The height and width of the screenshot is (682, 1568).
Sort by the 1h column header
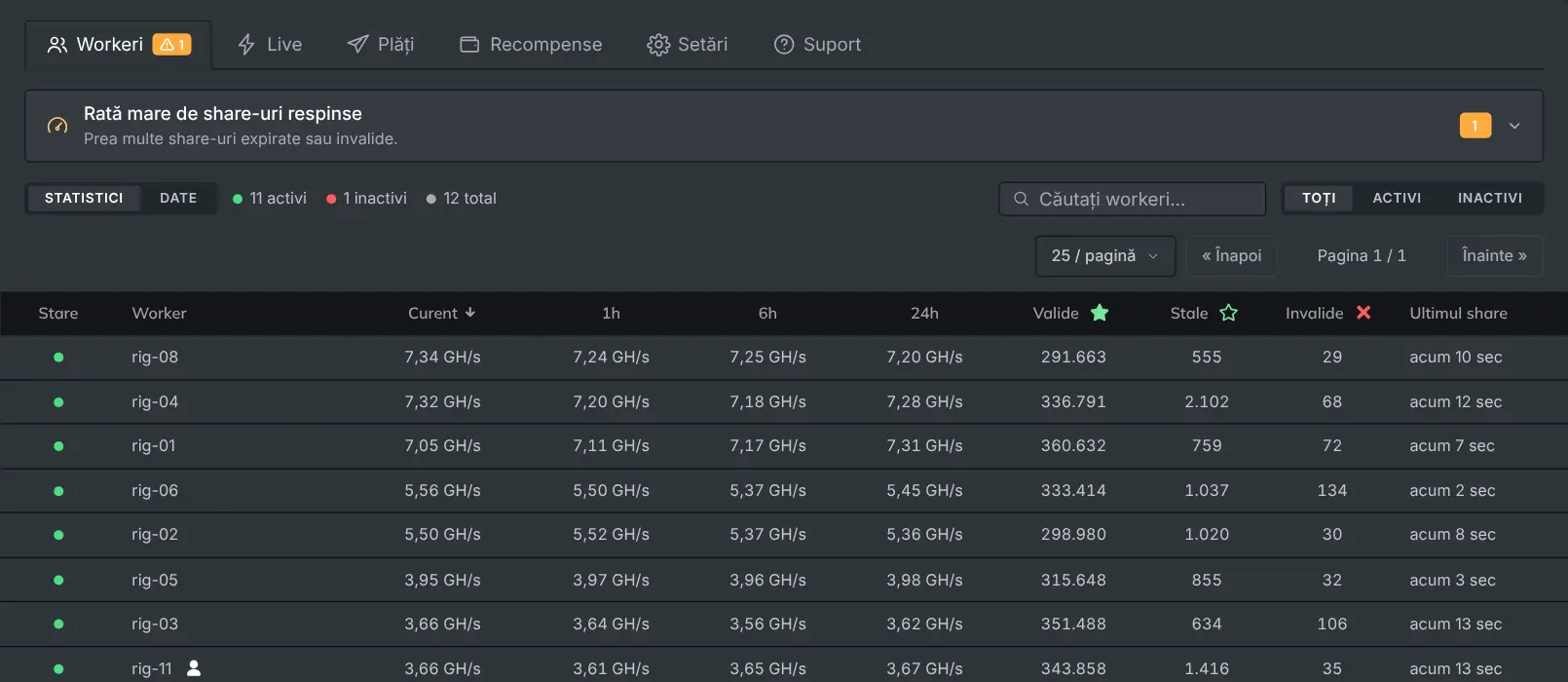pos(611,313)
